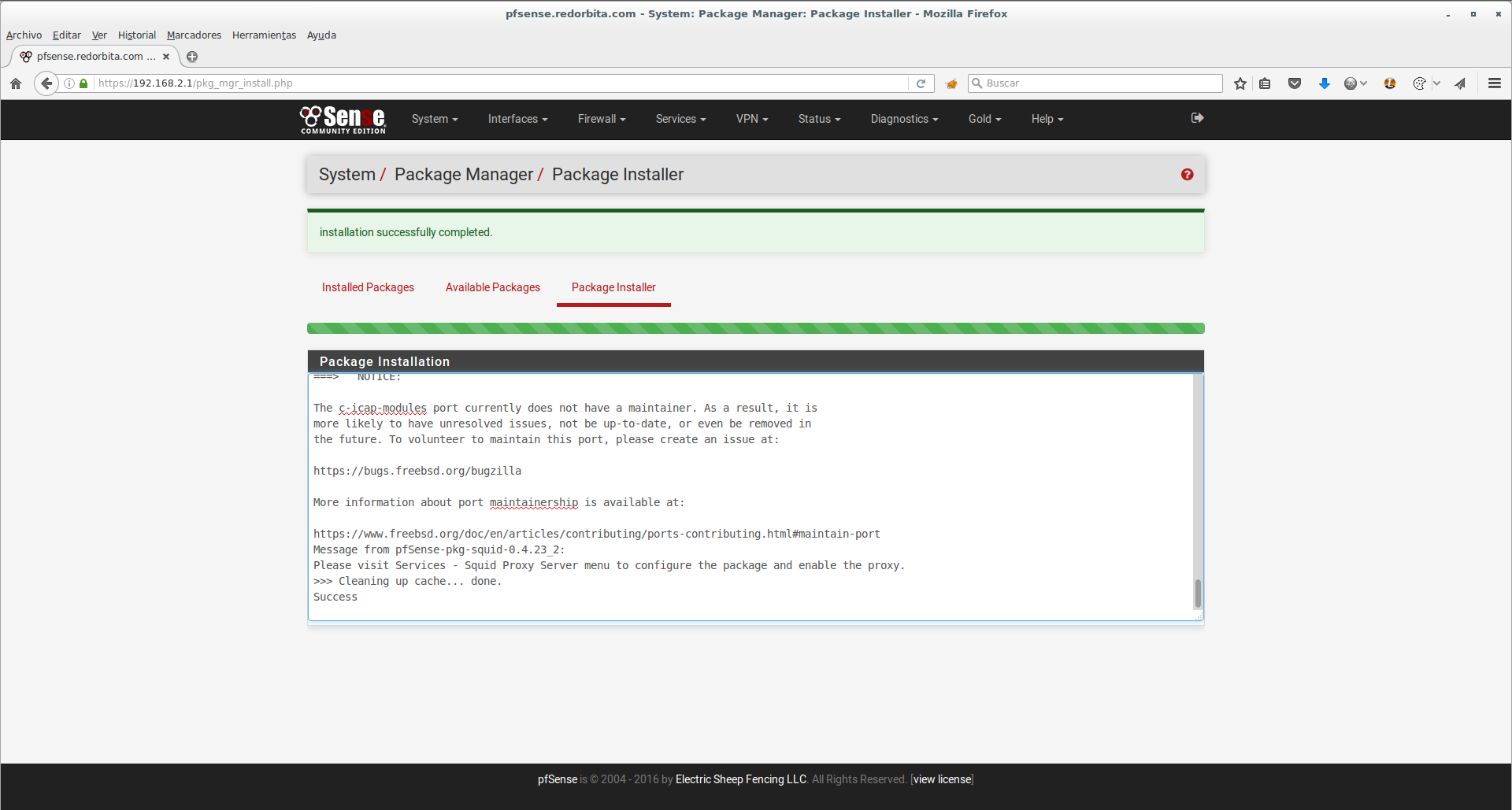1512x810 pixels.
Task: Click the installation log scrollbar thumb
Action: 1198,594
